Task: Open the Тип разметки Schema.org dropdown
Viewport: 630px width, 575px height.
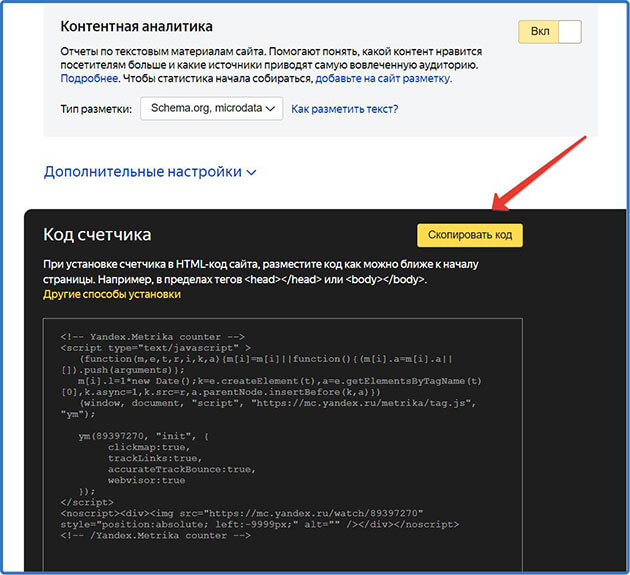Action: pos(211,108)
